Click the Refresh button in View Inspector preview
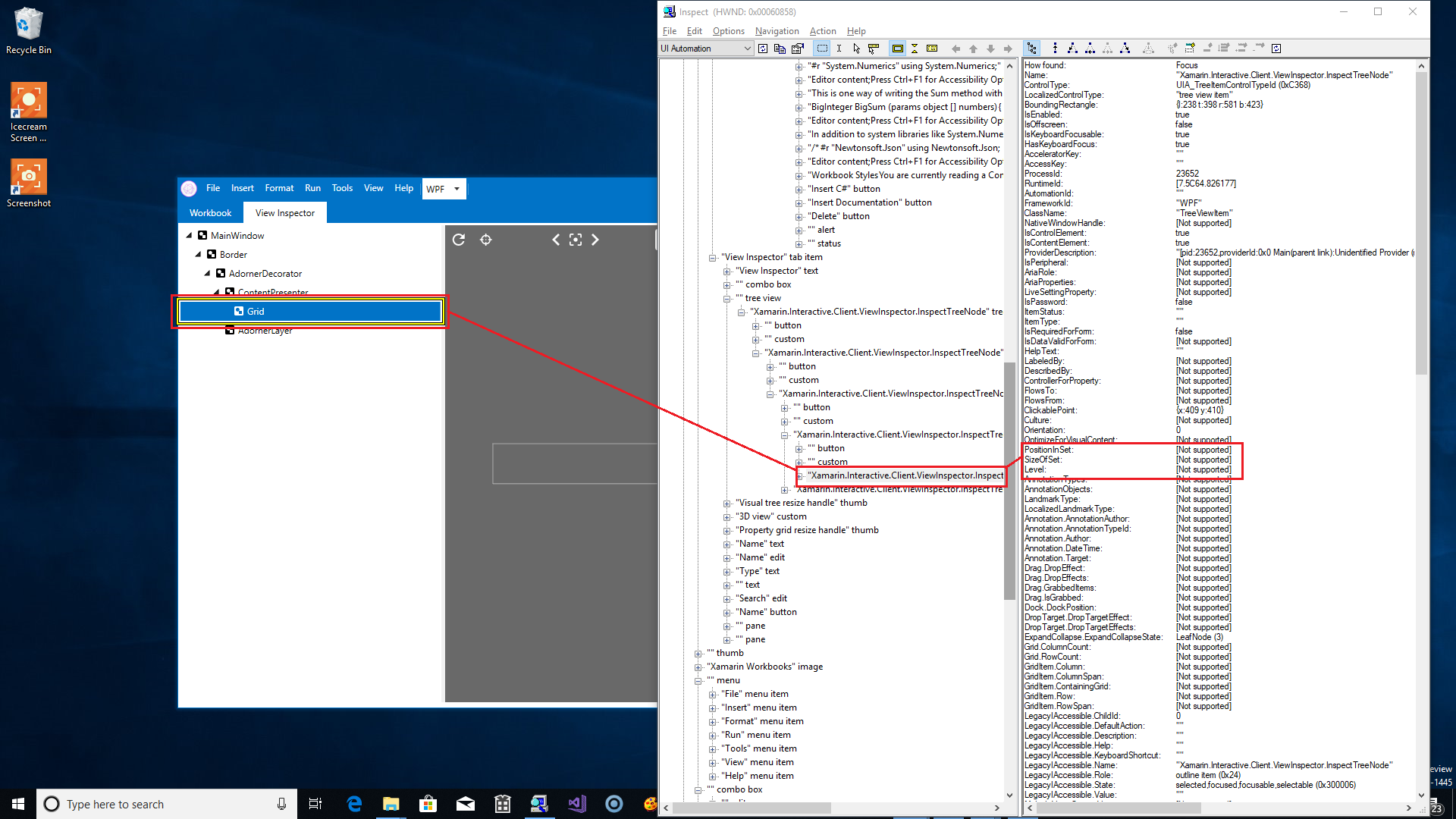Screen dimensions: 1456x819 coord(459,240)
